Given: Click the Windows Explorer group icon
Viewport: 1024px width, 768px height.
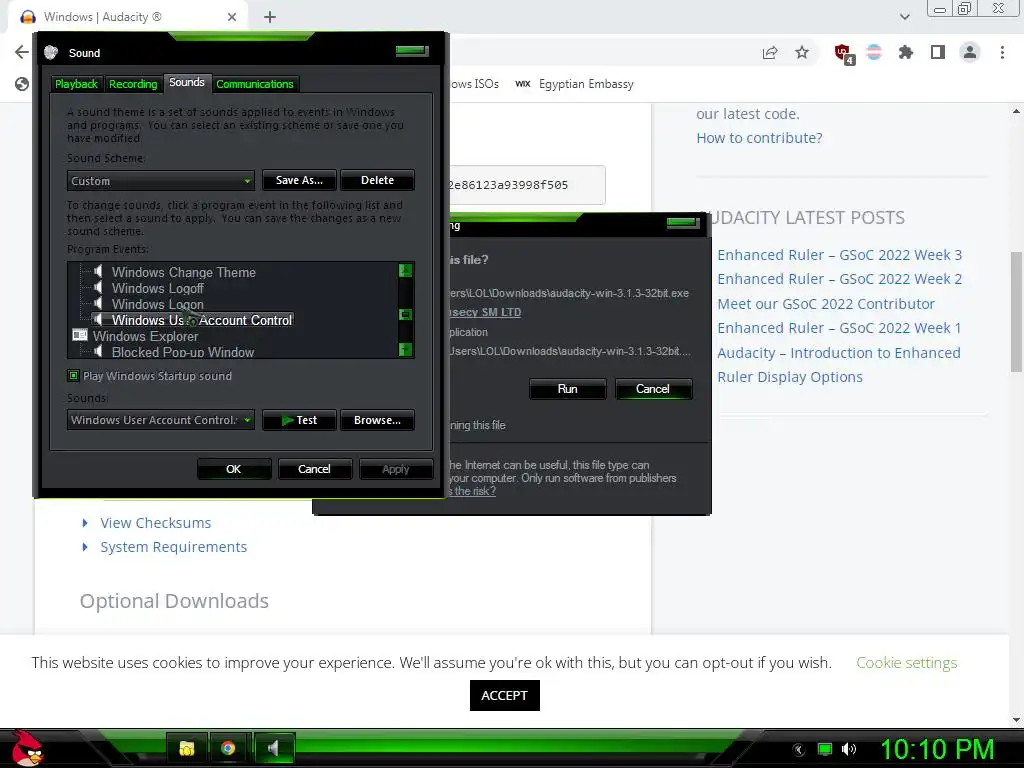Looking at the screenshot, I should (x=80, y=336).
